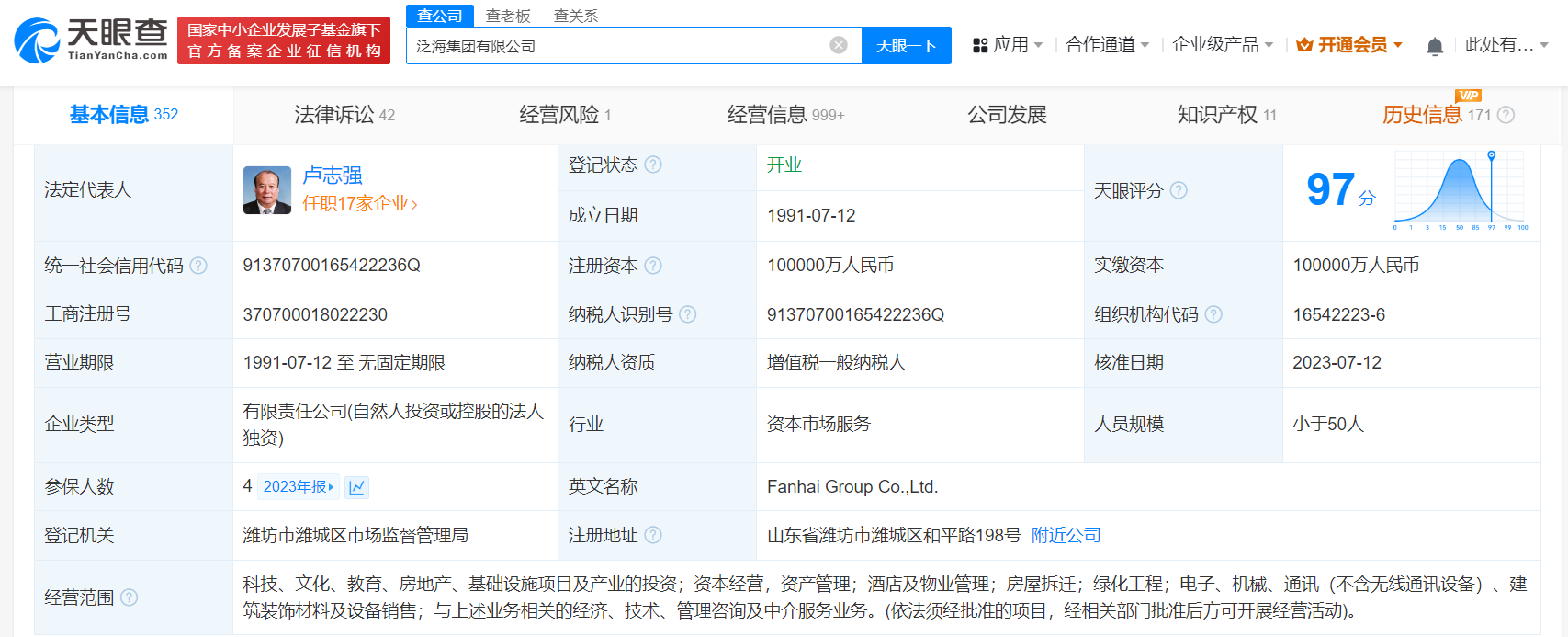Open the insured count trend chart icon
The height and width of the screenshot is (637, 1568).
click(356, 487)
